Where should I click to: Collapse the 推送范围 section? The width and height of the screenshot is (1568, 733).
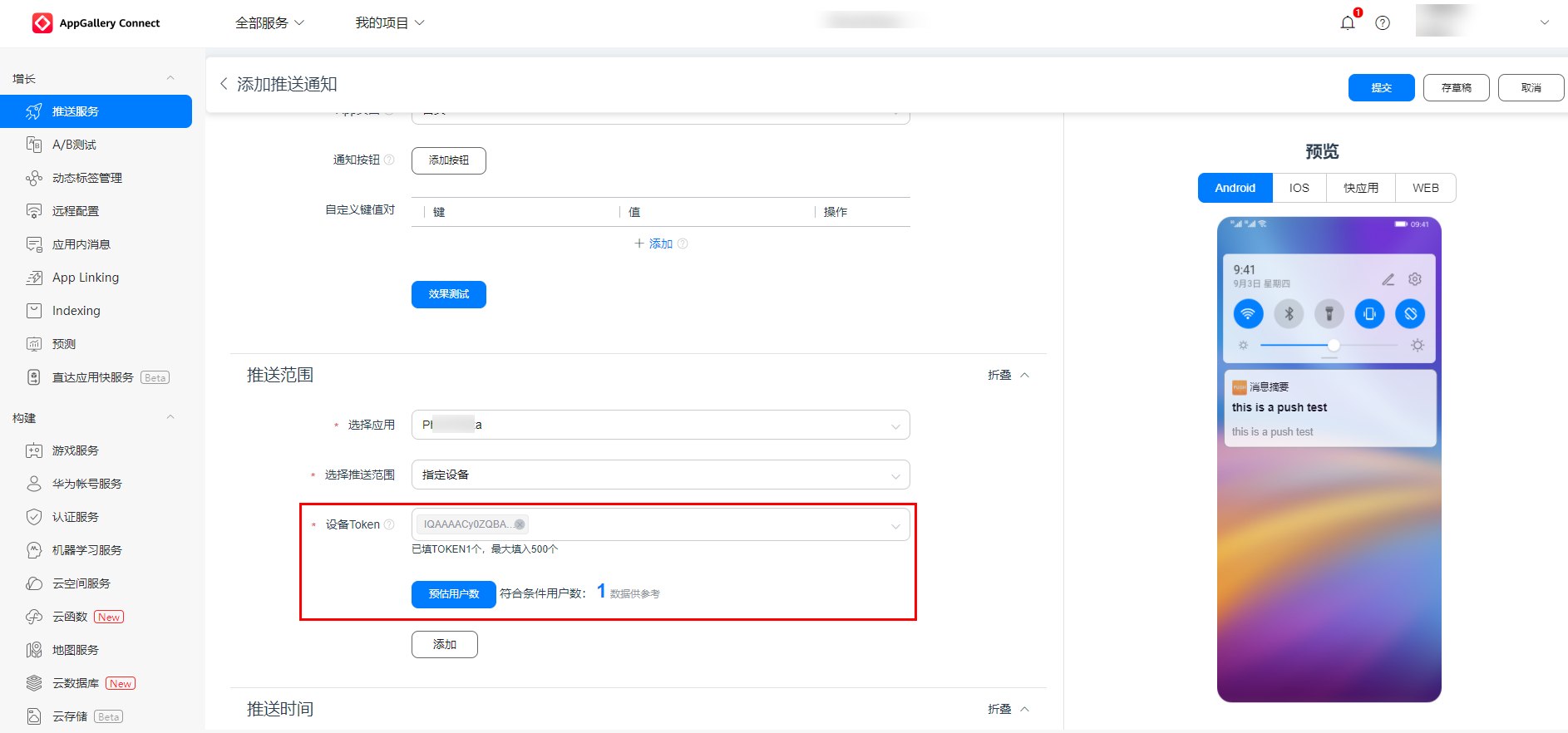tap(1008, 375)
